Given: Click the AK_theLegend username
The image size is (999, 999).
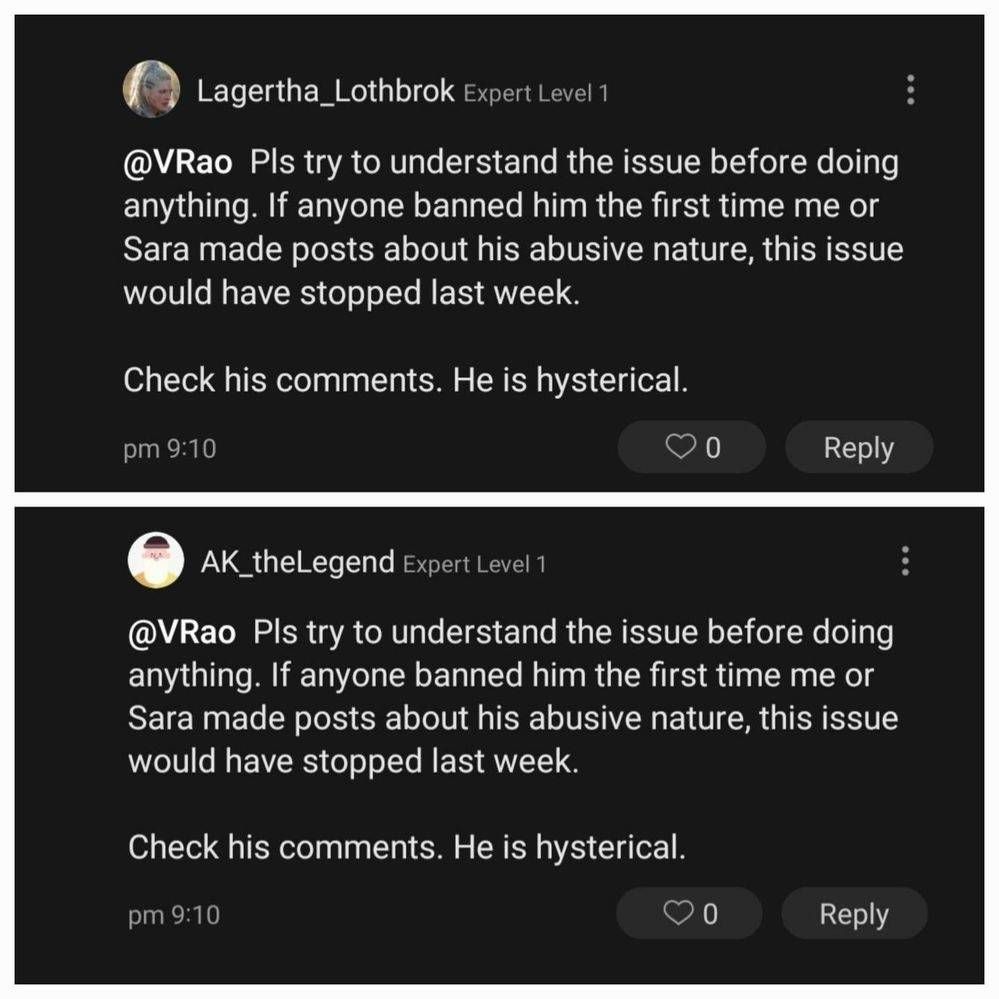Looking at the screenshot, I should pyautogui.click(x=297, y=562).
